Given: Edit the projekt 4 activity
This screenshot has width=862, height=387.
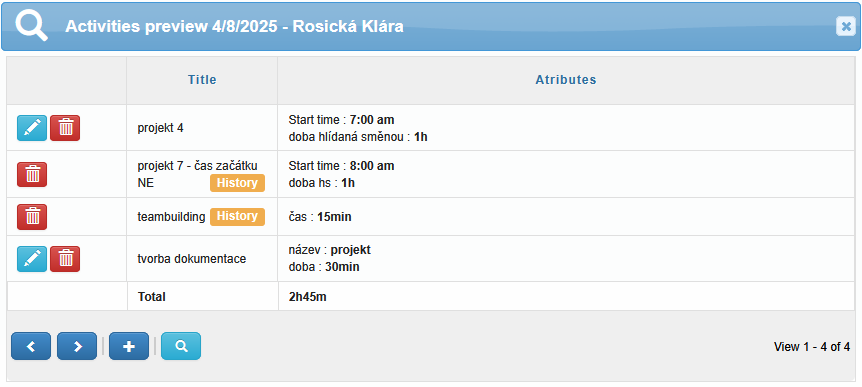Looking at the screenshot, I should coord(32,128).
